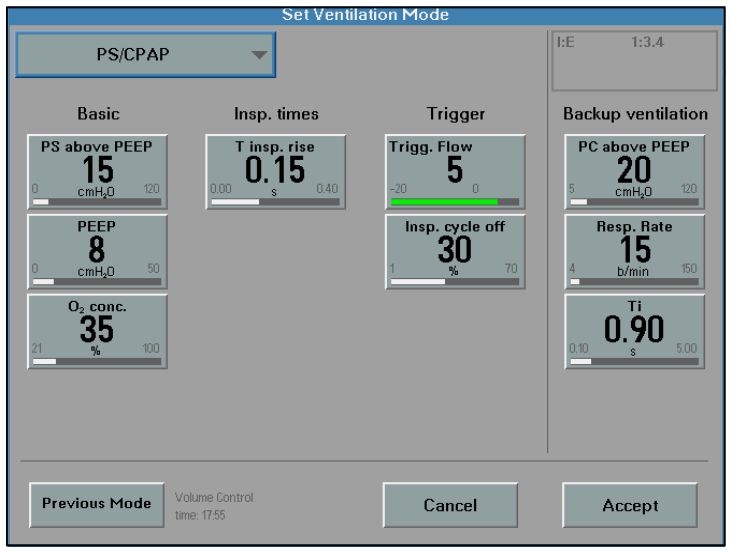Select the PS above PEEP setting
Viewport: 730px width, 551px height.
96,171
